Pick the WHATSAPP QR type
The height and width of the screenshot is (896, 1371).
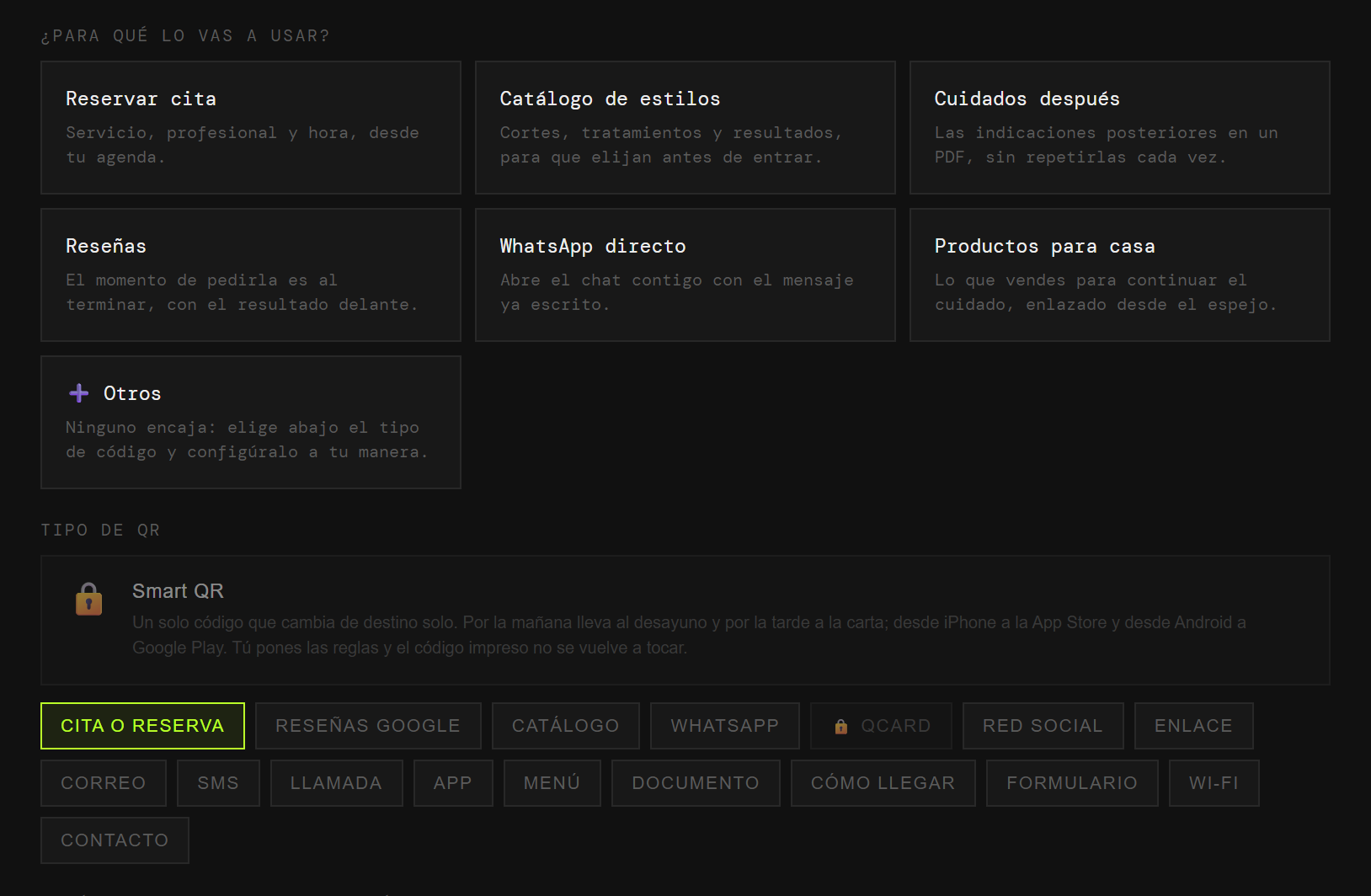pyautogui.click(x=725, y=726)
